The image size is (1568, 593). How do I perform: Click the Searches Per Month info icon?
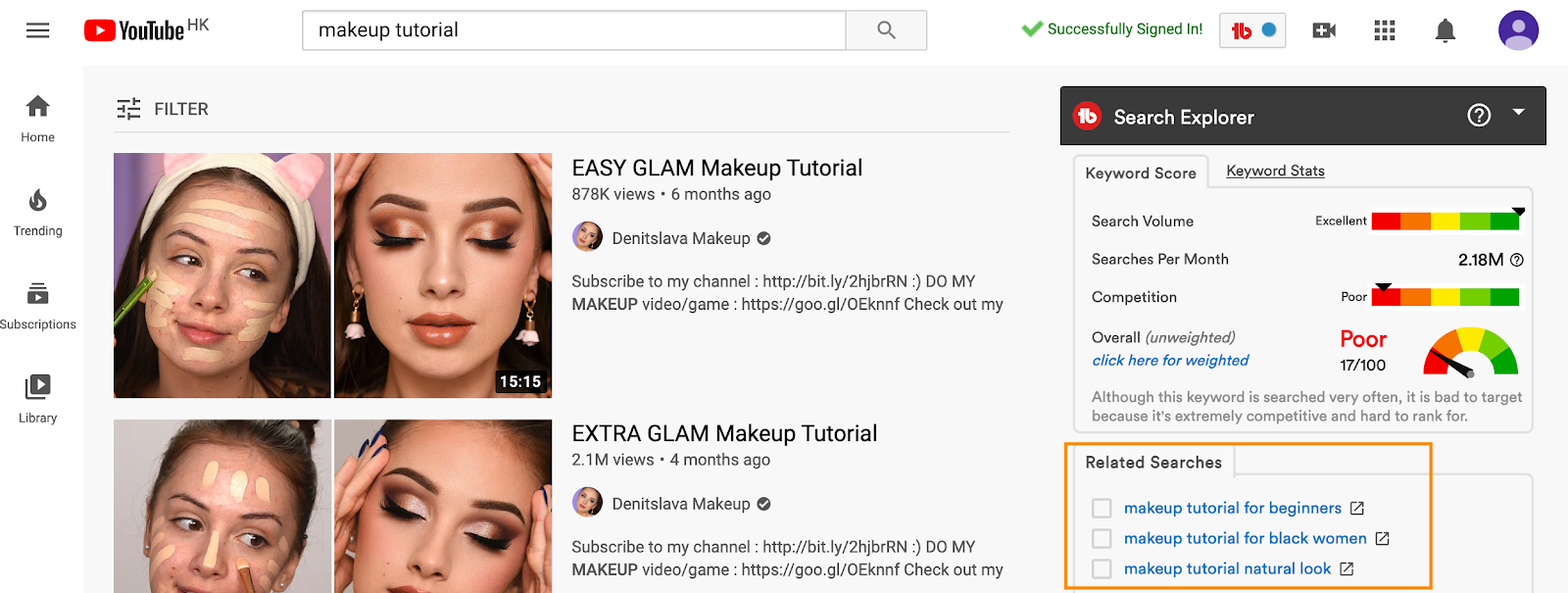1517,260
